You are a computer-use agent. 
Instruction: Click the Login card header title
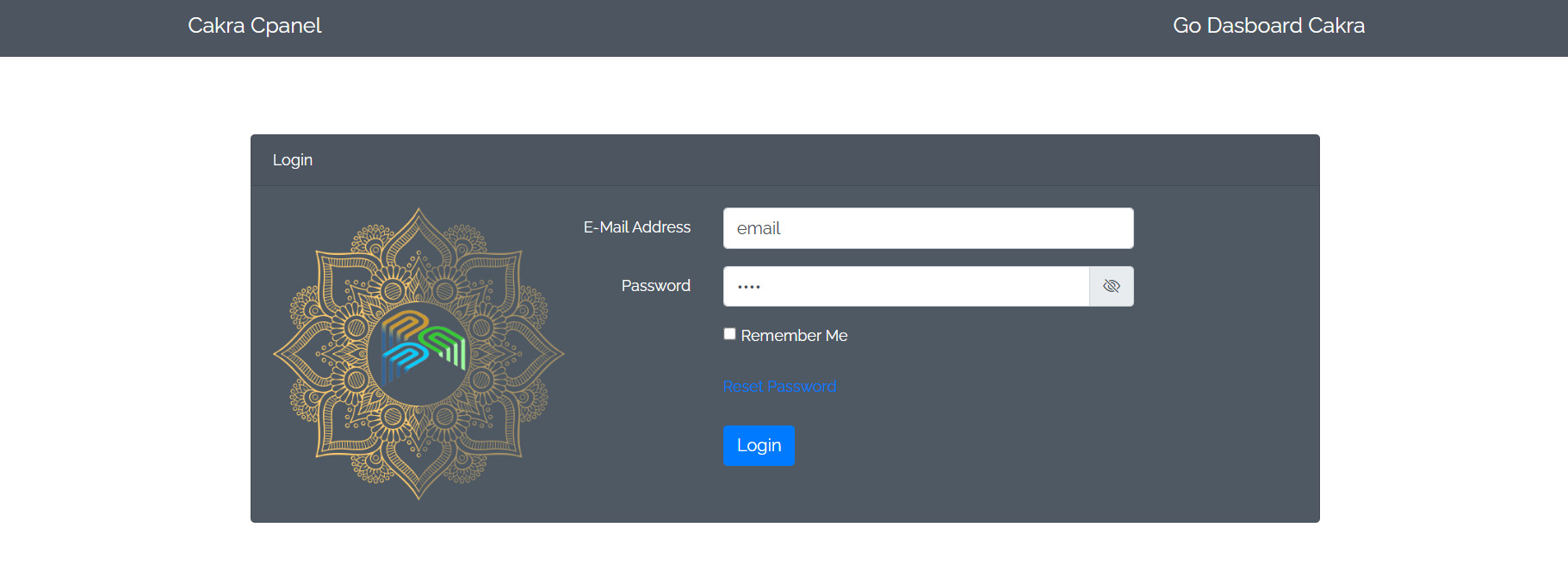click(293, 160)
